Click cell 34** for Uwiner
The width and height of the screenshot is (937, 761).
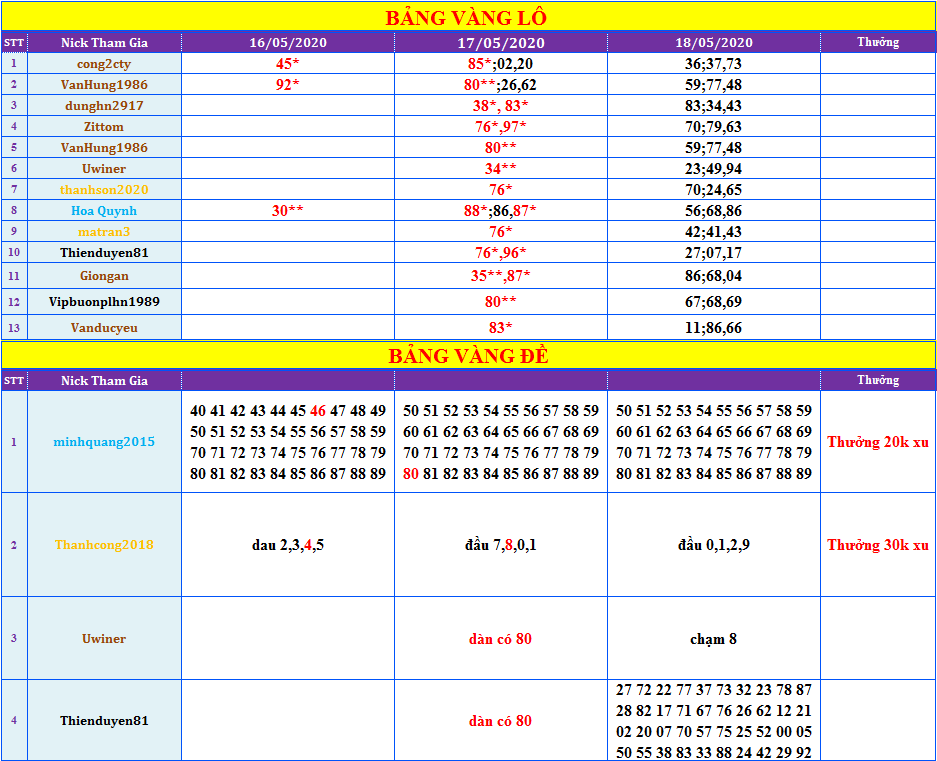[500, 168]
